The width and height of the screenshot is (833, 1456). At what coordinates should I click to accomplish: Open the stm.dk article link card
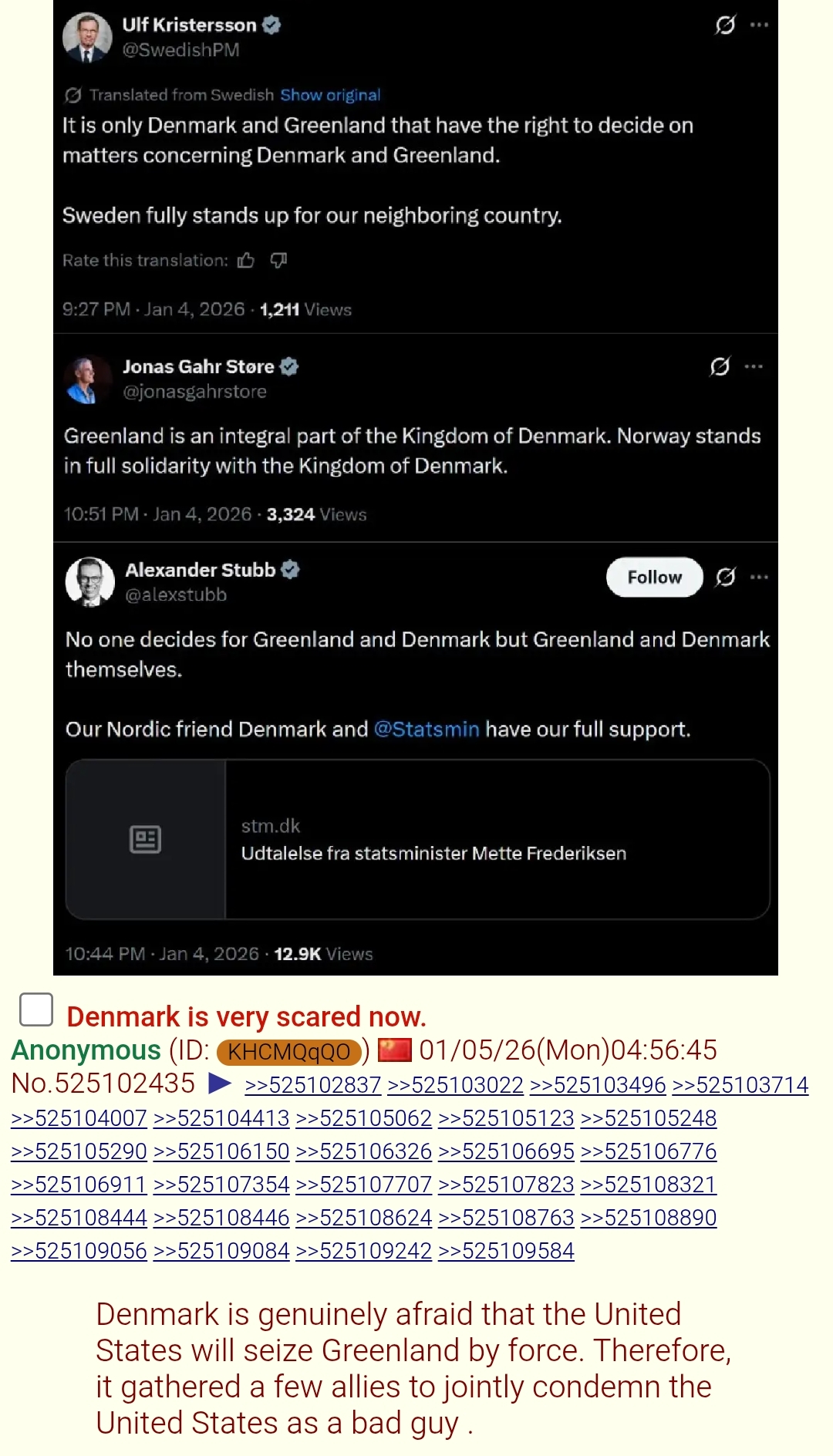coord(417,839)
